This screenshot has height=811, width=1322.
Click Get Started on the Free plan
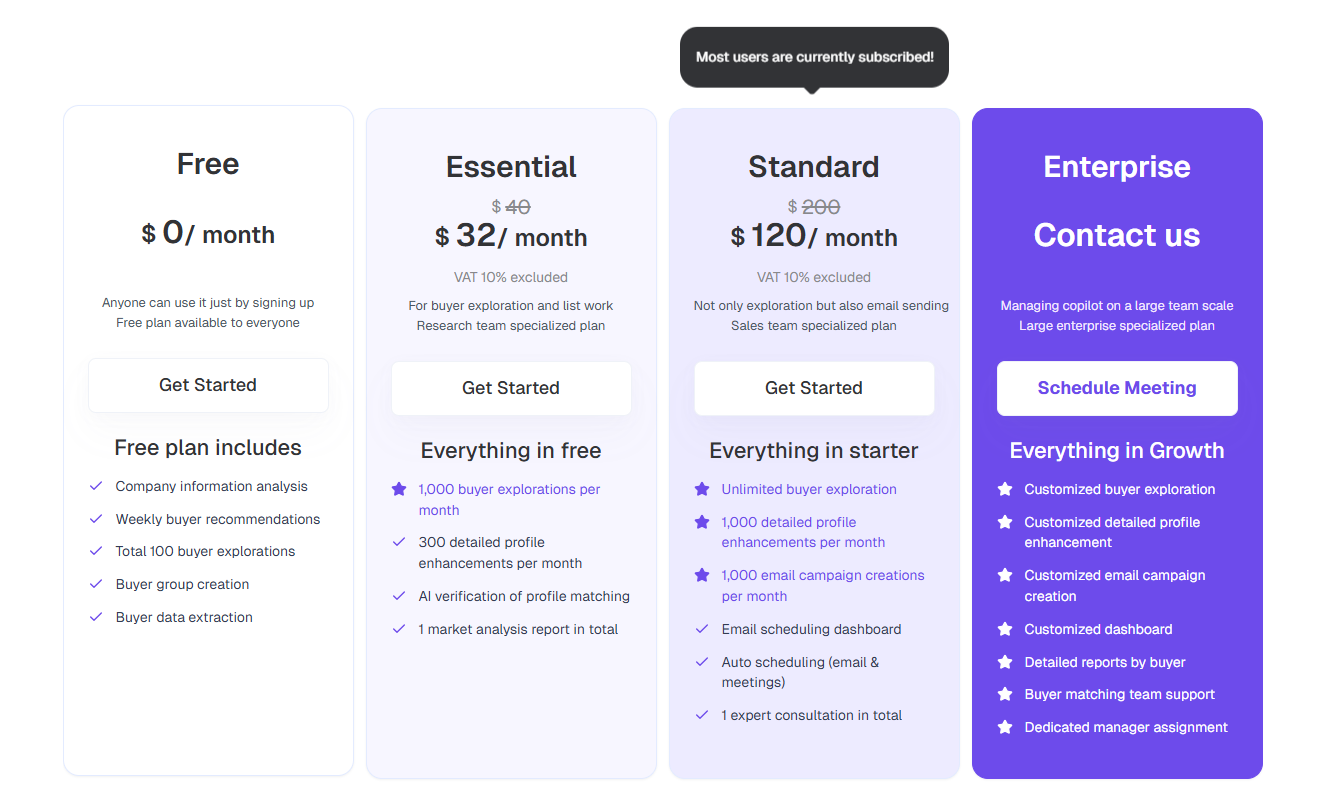tap(208, 385)
